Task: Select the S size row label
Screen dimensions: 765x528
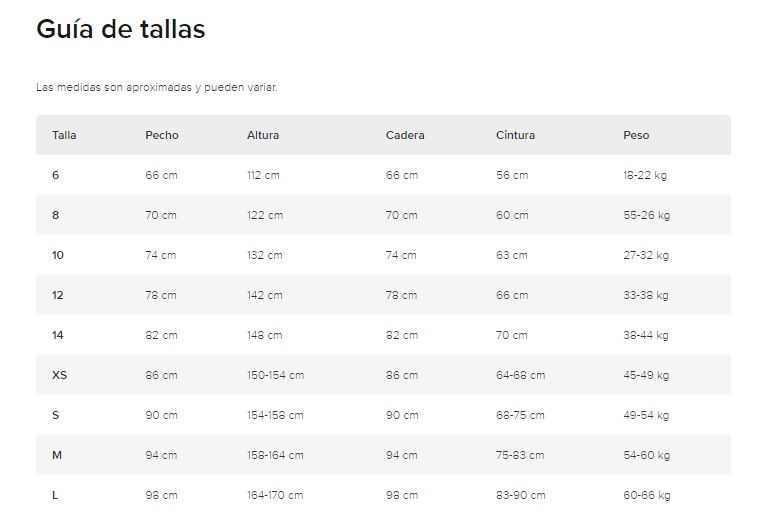Action: point(56,415)
